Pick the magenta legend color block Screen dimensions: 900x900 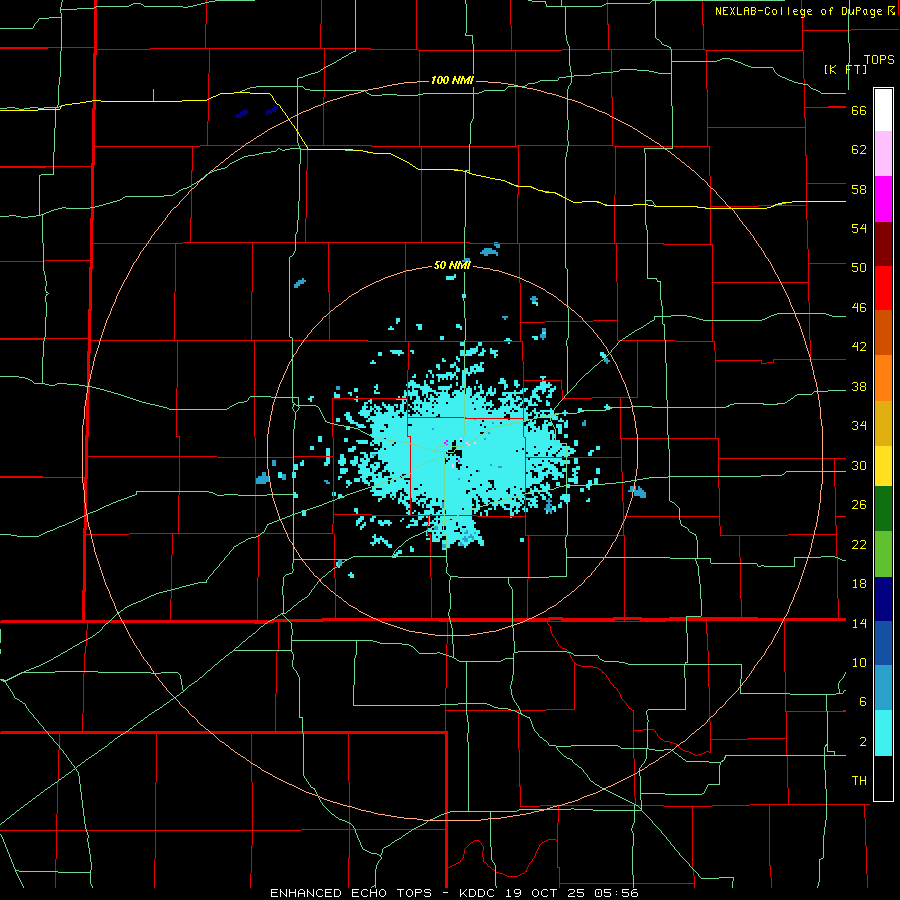[883, 199]
